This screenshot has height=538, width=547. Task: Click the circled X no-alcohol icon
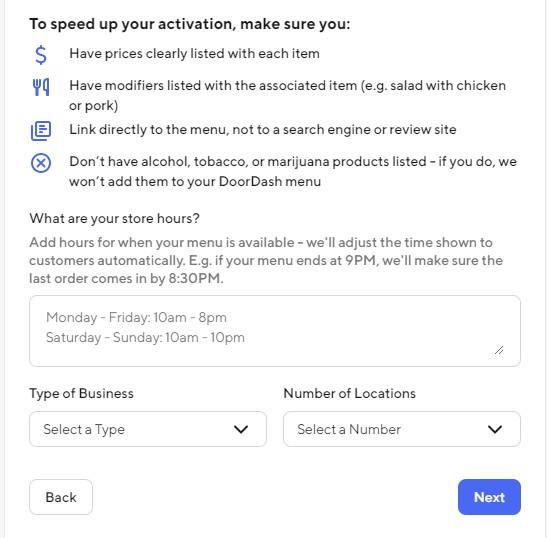pos(41,163)
